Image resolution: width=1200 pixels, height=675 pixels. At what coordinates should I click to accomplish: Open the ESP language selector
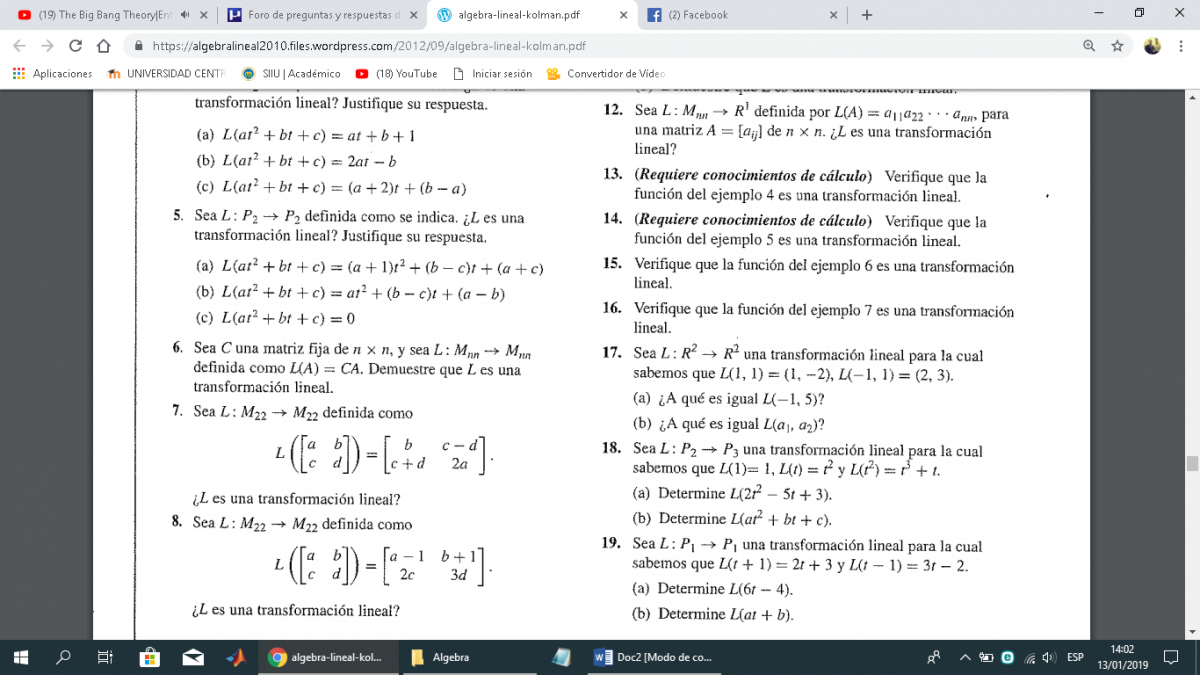(x=1075, y=657)
